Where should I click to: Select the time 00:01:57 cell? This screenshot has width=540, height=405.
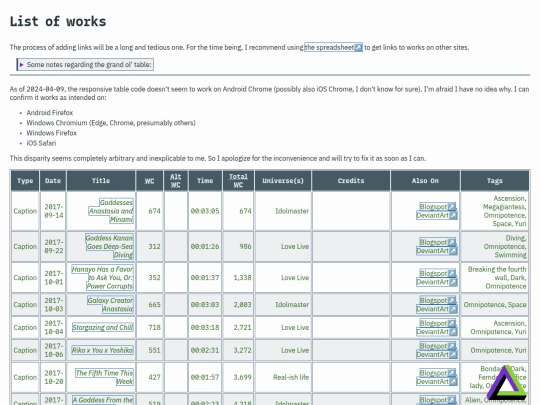(x=205, y=377)
